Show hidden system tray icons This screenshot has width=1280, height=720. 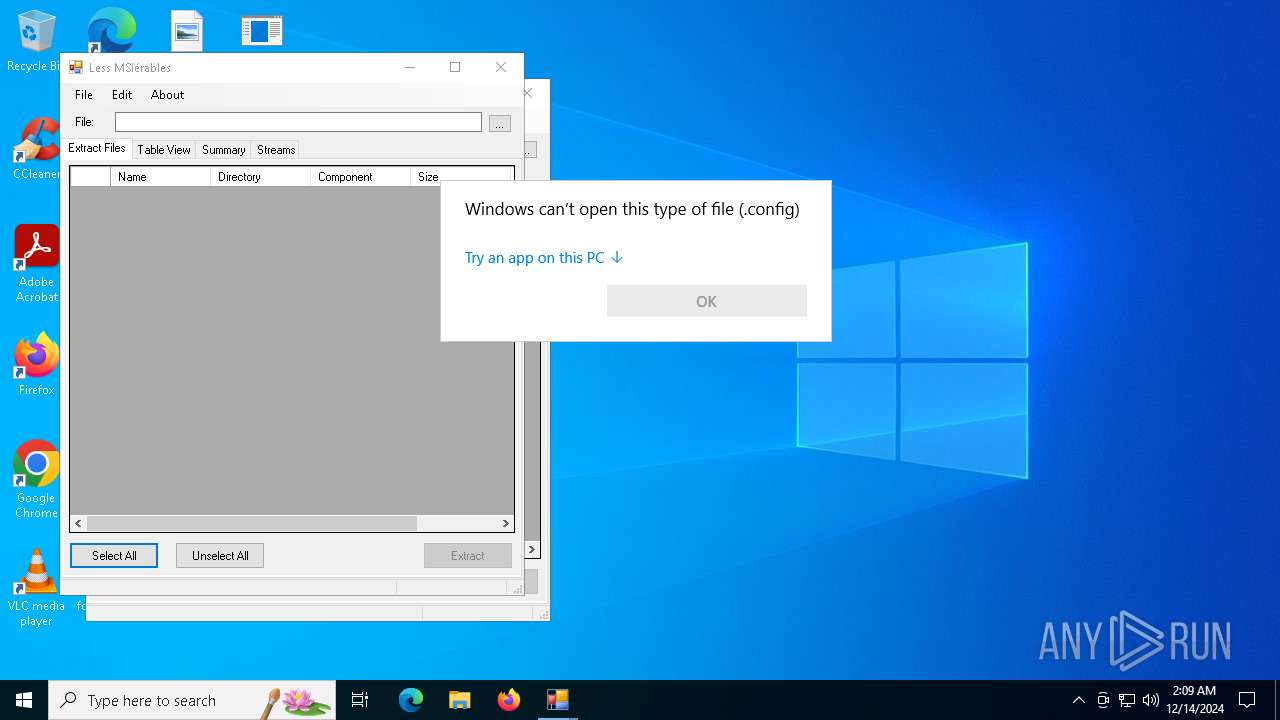pos(1078,700)
